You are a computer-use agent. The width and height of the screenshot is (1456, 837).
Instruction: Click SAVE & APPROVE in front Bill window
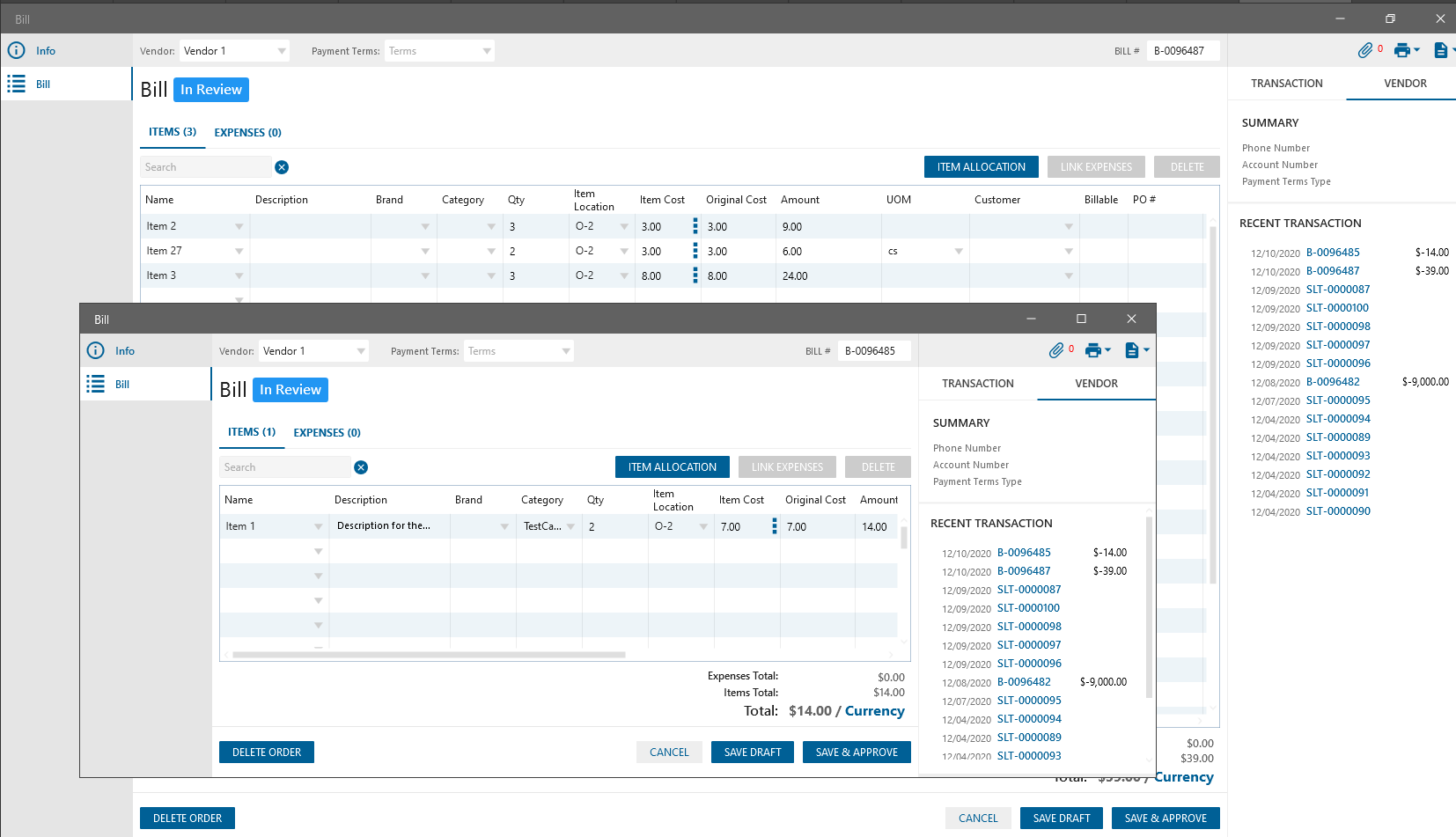pos(856,753)
